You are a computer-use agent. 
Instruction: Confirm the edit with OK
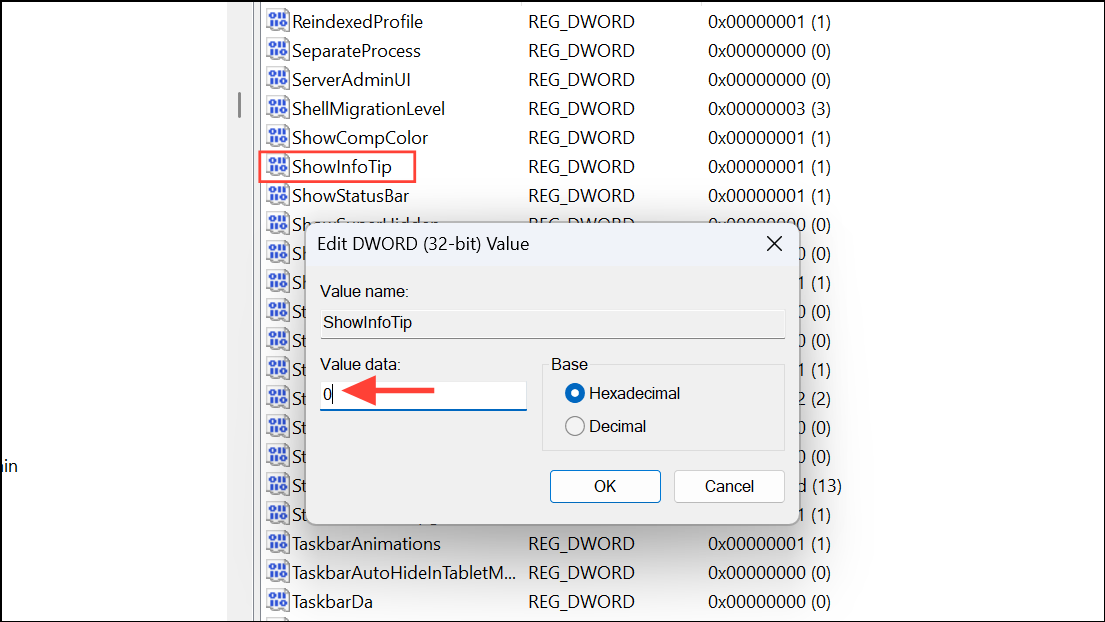605,486
